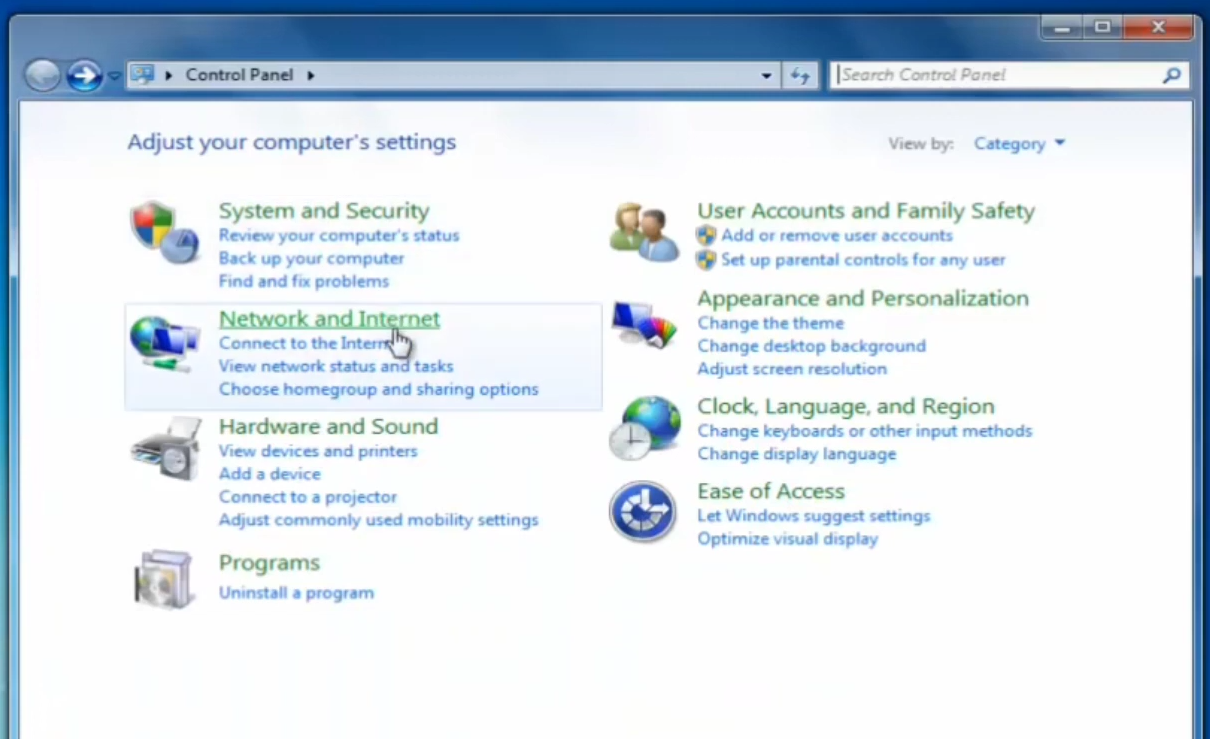Click the Clock, Language, and Region globe icon
The image size is (1210, 739).
tap(644, 427)
